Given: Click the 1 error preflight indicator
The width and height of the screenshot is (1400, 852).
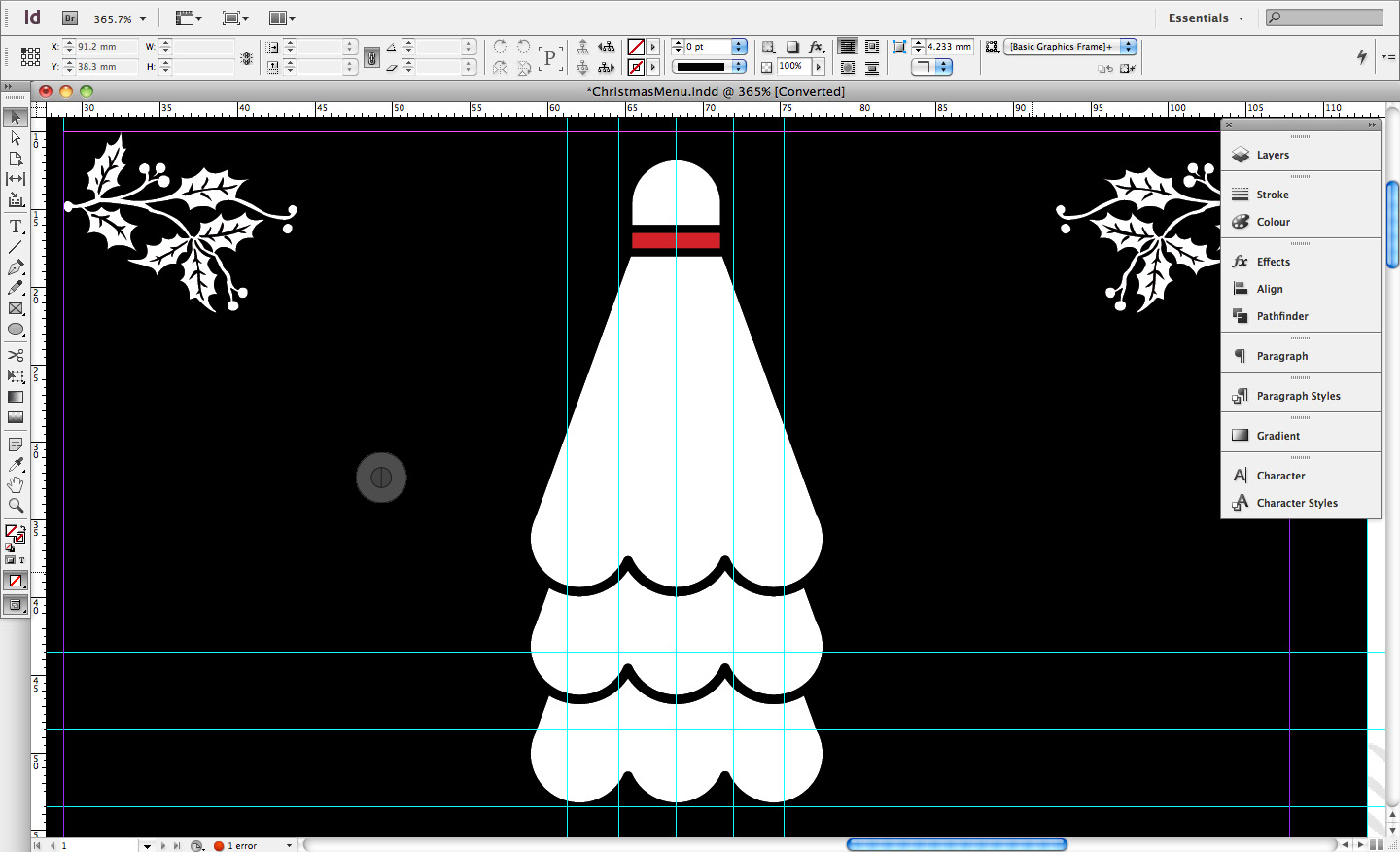Looking at the screenshot, I should [x=235, y=846].
